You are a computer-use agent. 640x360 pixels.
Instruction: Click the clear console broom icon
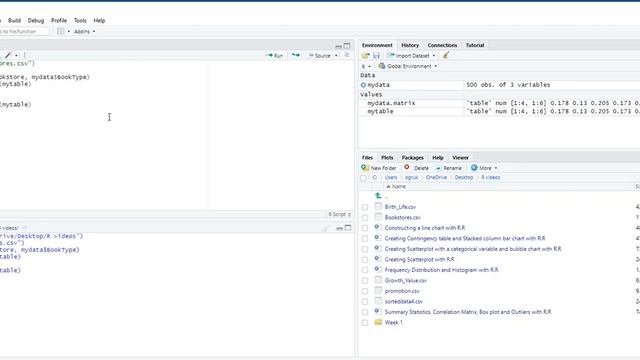tap(325, 228)
